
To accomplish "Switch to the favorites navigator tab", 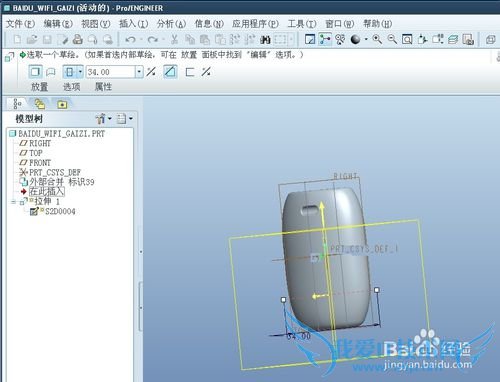I will tap(62, 104).
